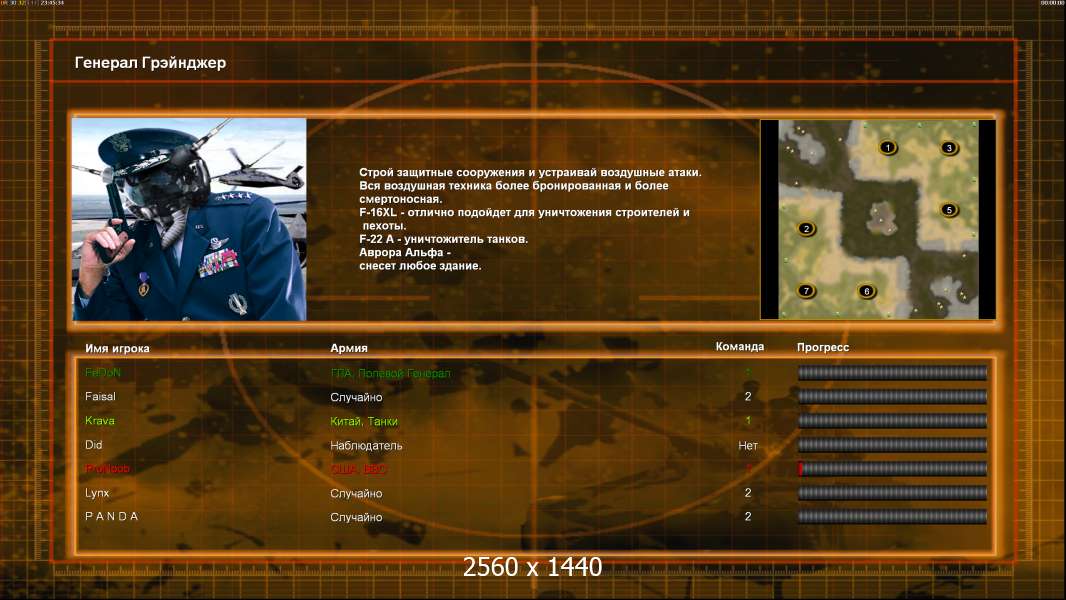Select the red 'ProNoob' player name

point(107,469)
